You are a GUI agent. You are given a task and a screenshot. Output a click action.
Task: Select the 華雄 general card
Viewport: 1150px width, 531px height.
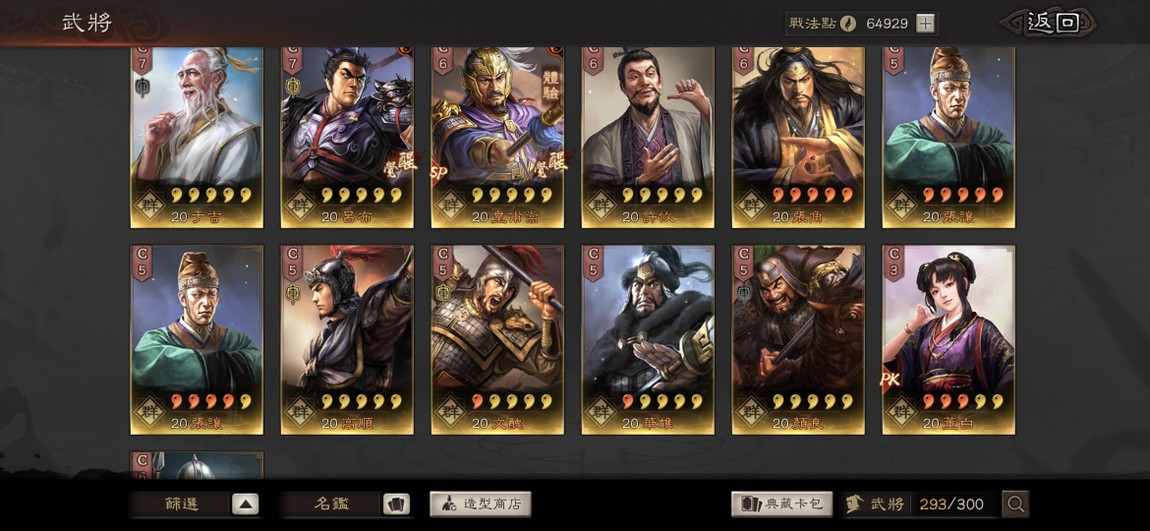[648, 340]
